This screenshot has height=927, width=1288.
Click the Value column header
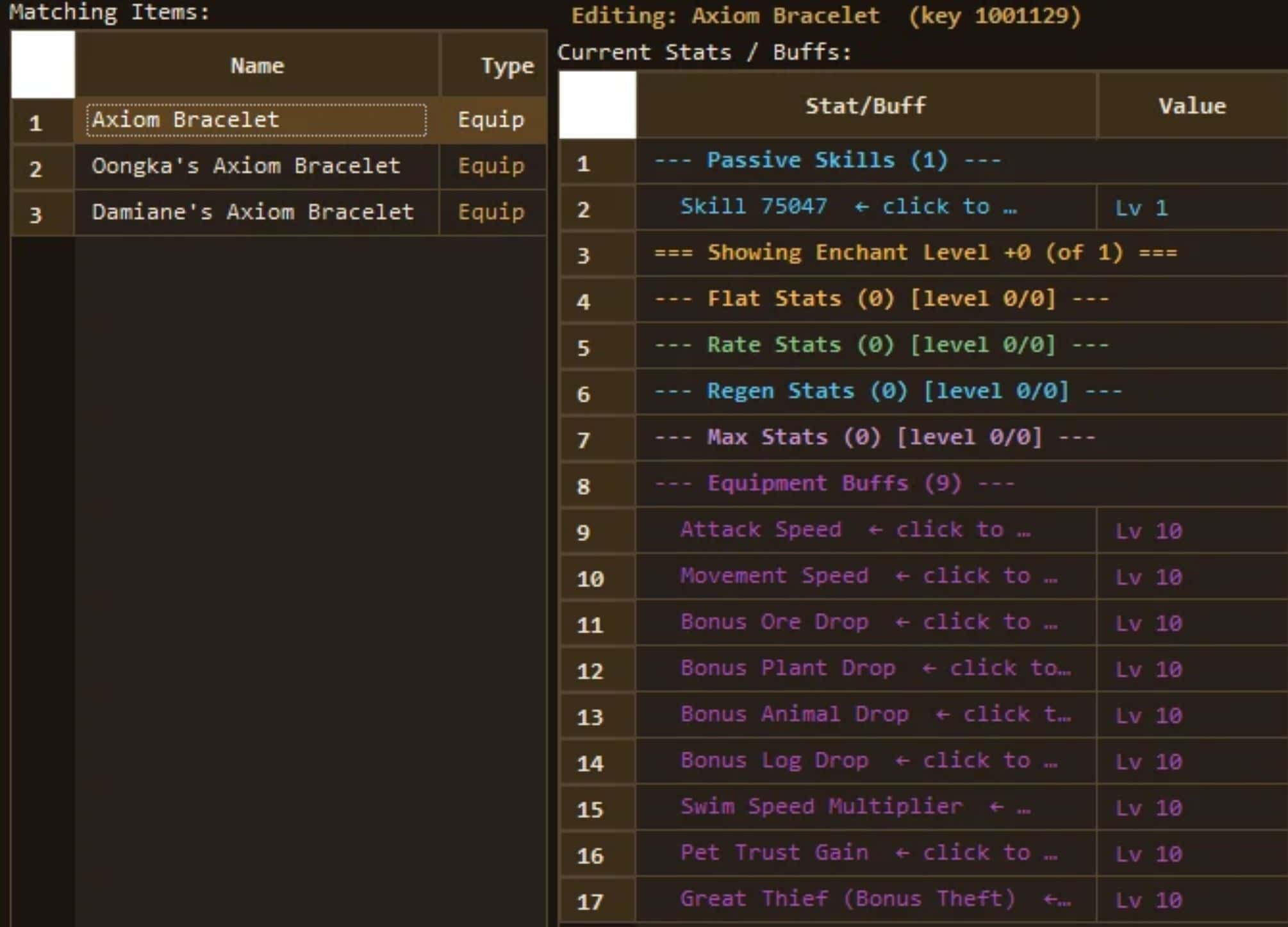click(x=1191, y=106)
